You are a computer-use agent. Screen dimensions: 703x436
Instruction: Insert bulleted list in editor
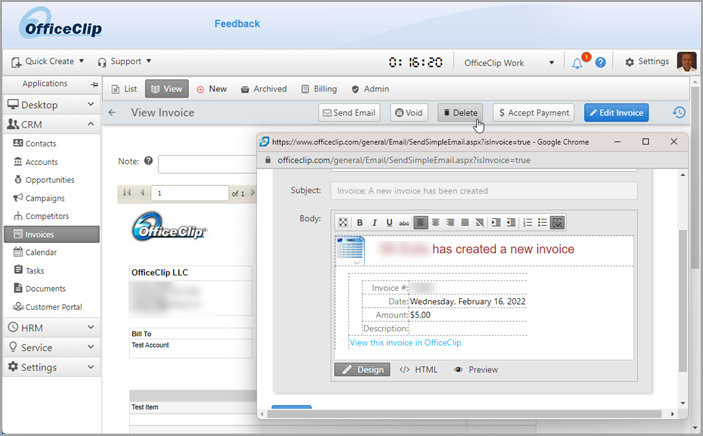pyautogui.click(x=542, y=222)
